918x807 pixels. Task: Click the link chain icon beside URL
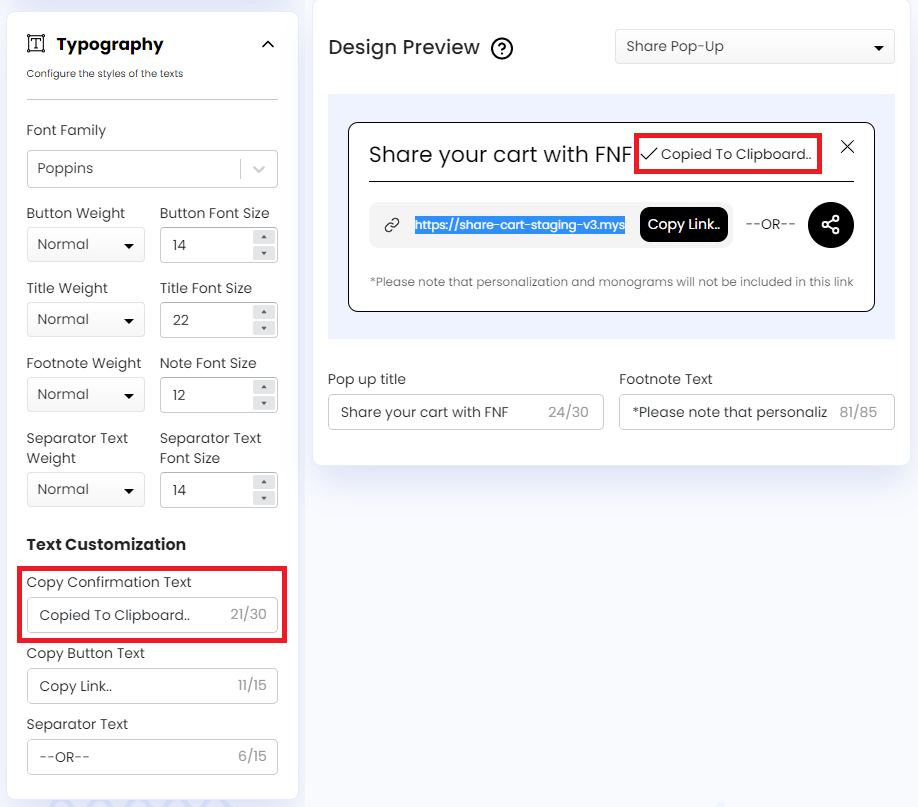click(x=392, y=225)
